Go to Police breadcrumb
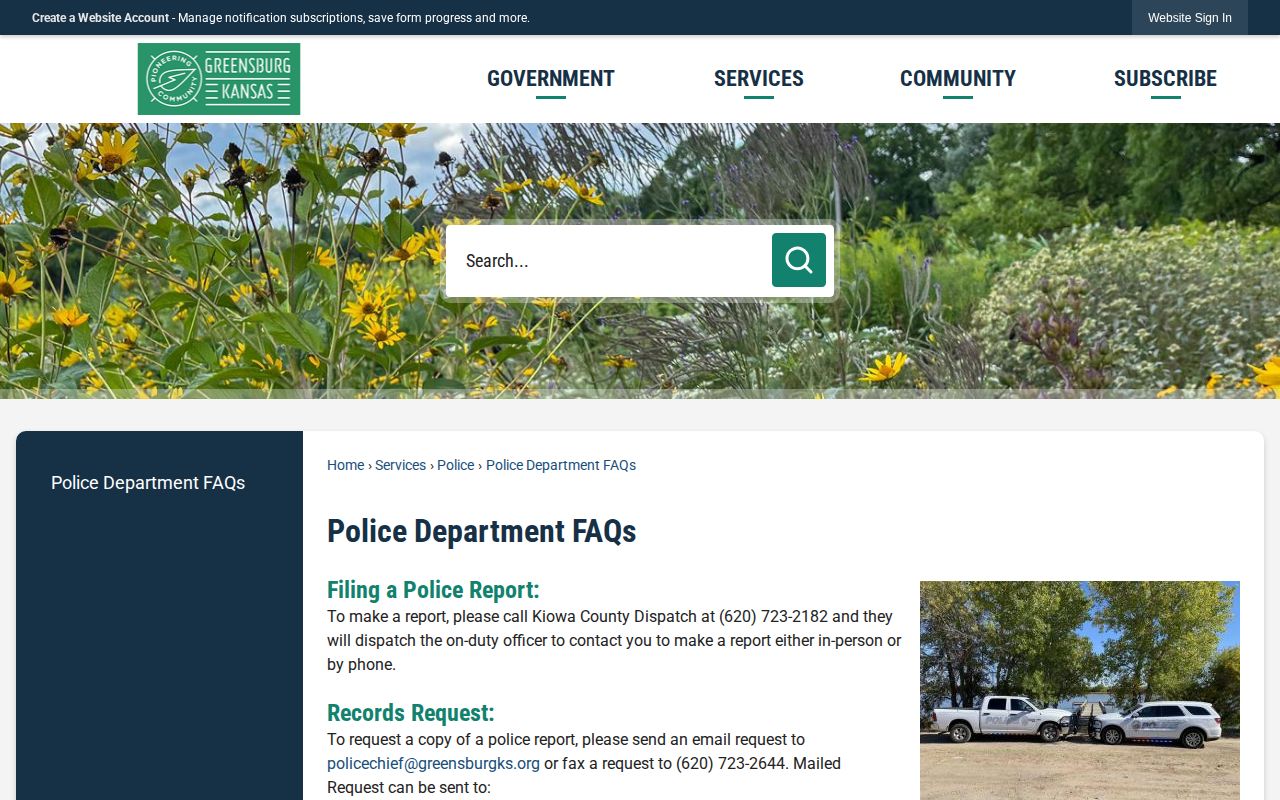Screen dimensions: 1280x800 pyautogui.click(x=455, y=465)
